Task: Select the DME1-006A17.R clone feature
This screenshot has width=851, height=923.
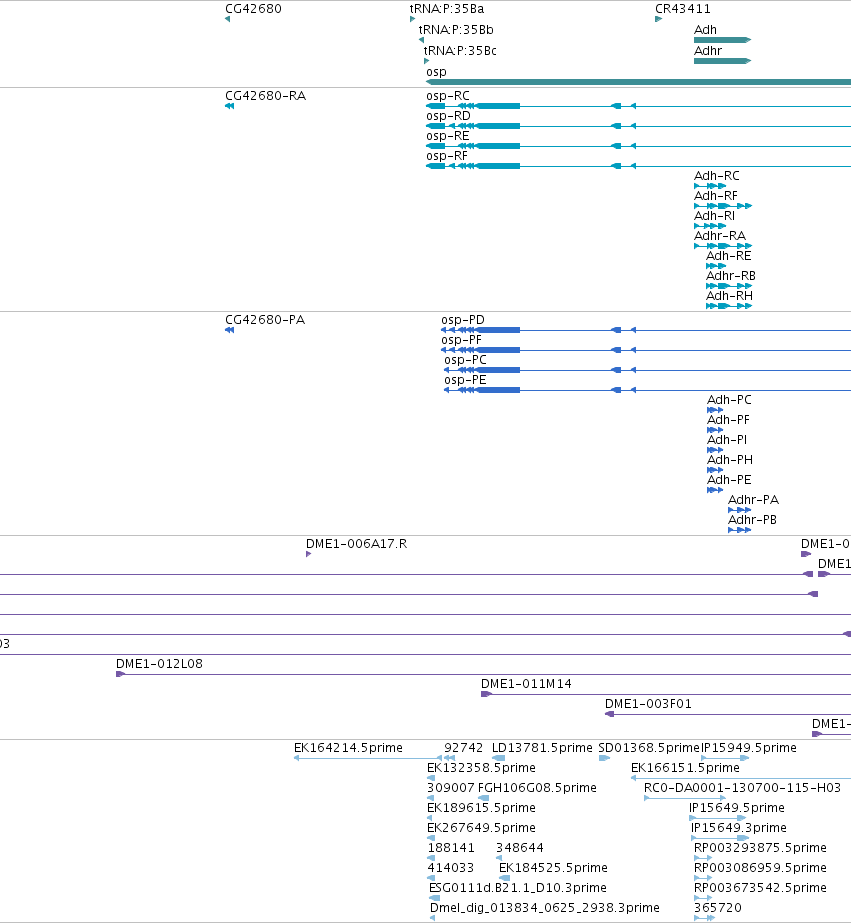Action: click(308, 554)
